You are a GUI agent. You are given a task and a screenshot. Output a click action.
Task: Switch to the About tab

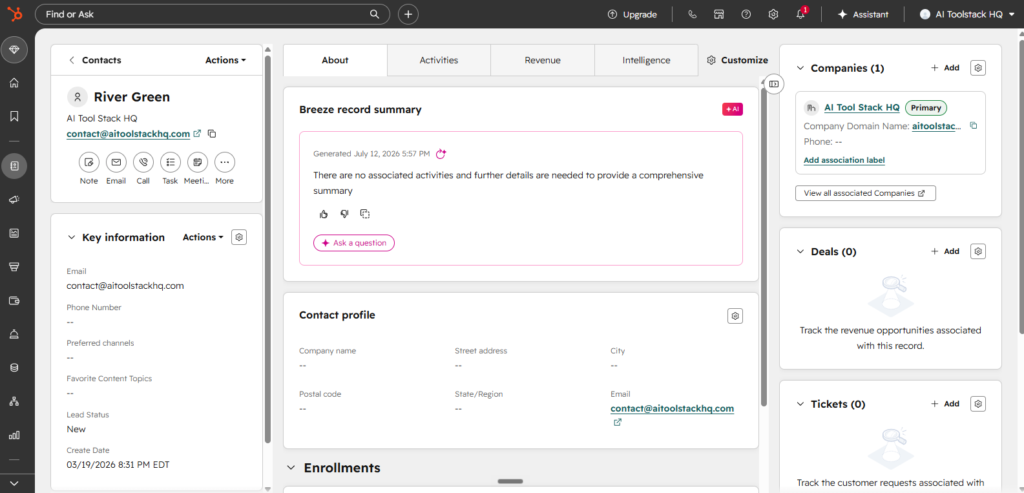pos(335,60)
